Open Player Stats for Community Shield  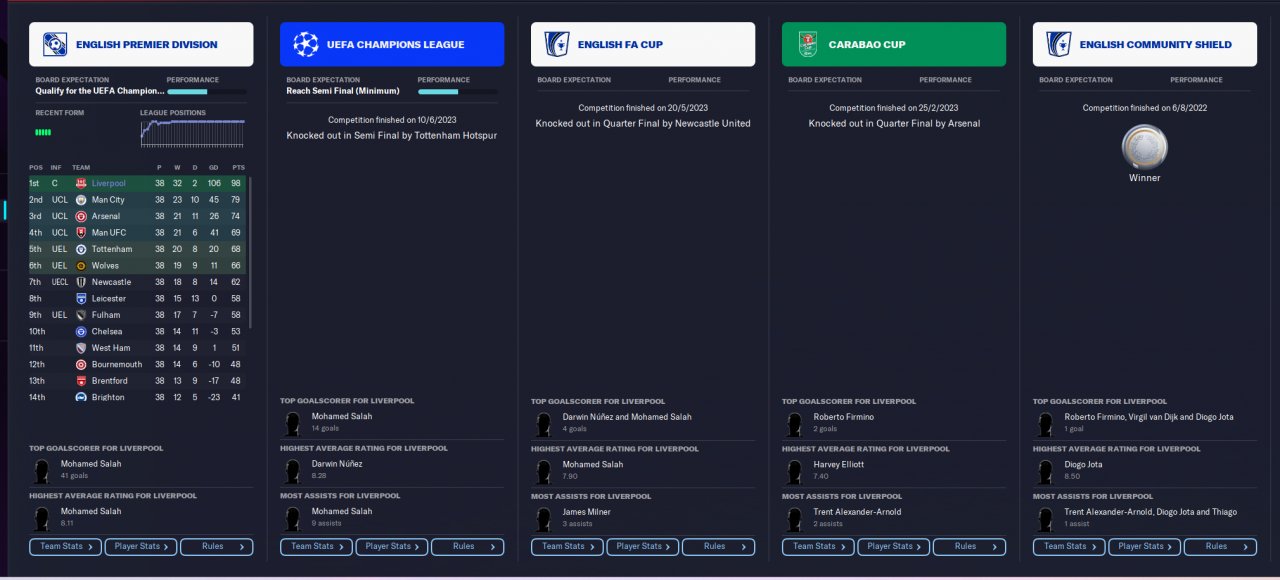tap(1145, 547)
